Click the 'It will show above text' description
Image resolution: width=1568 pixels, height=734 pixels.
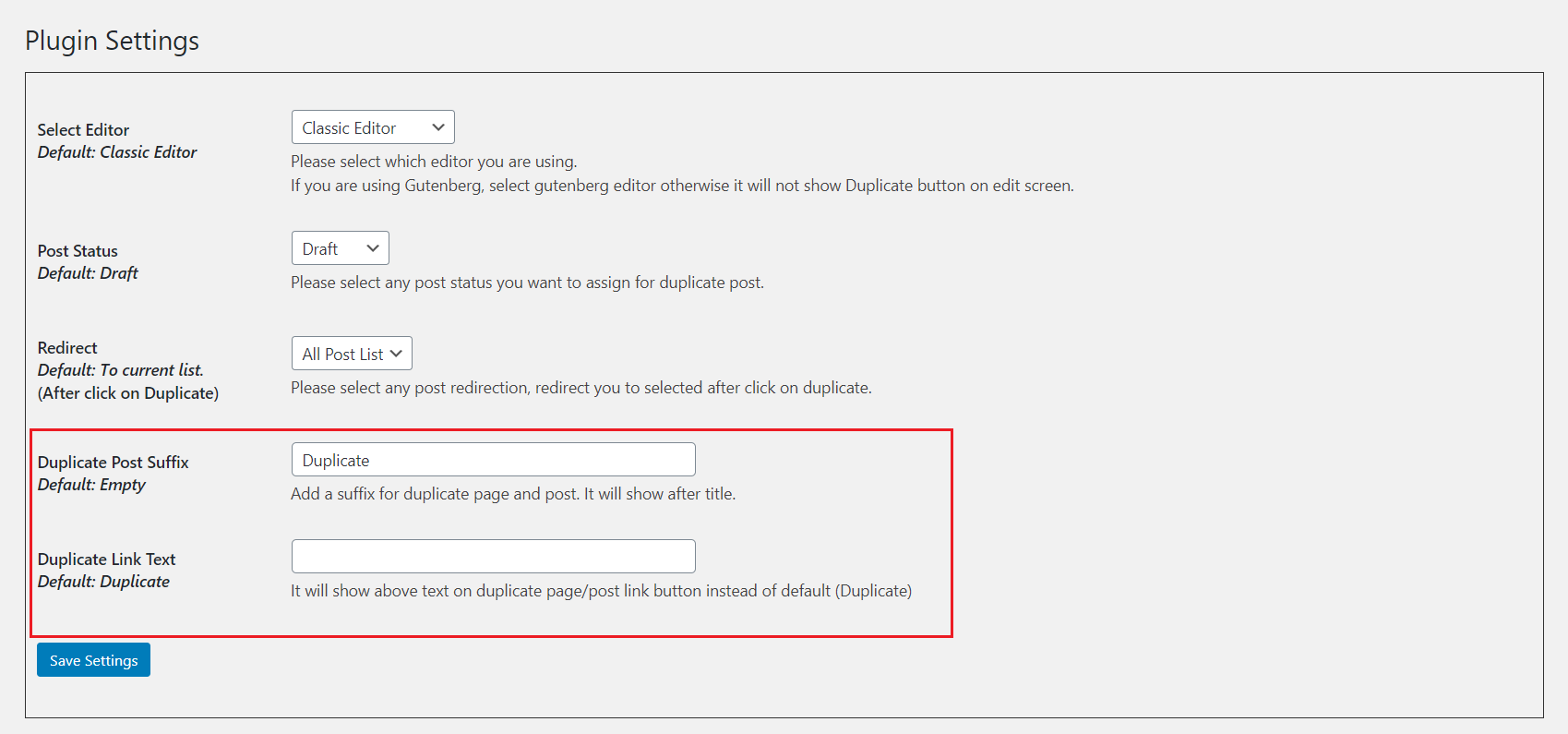pyautogui.click(x=601, y=591)
